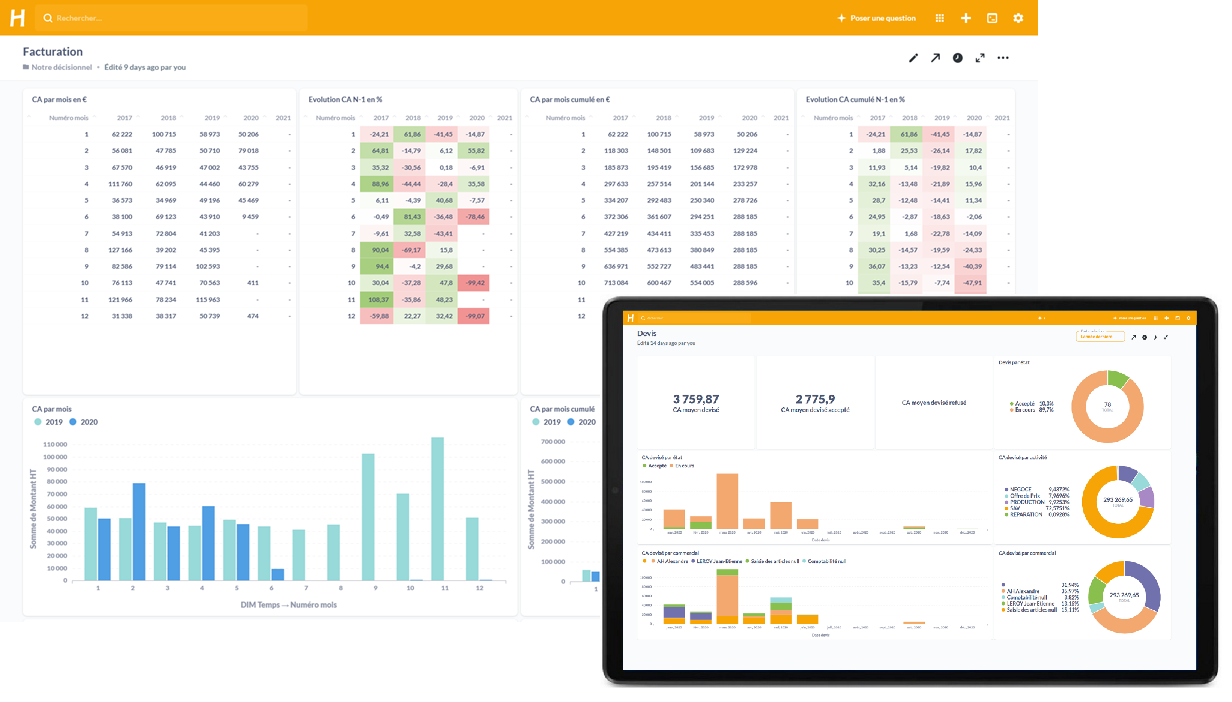Open revision history via the clock icon
The image size is (1232, 702).
click(958, 58)
